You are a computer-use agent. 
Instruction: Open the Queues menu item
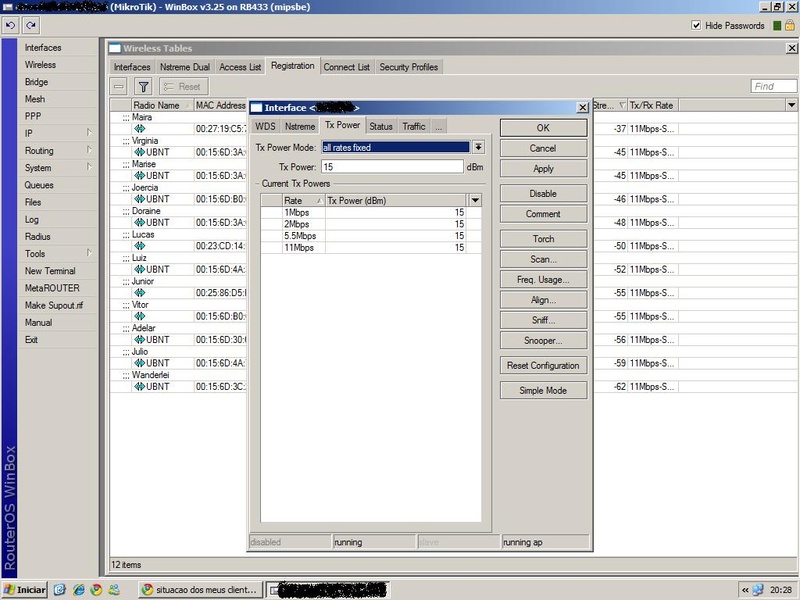tap(39, 185)
